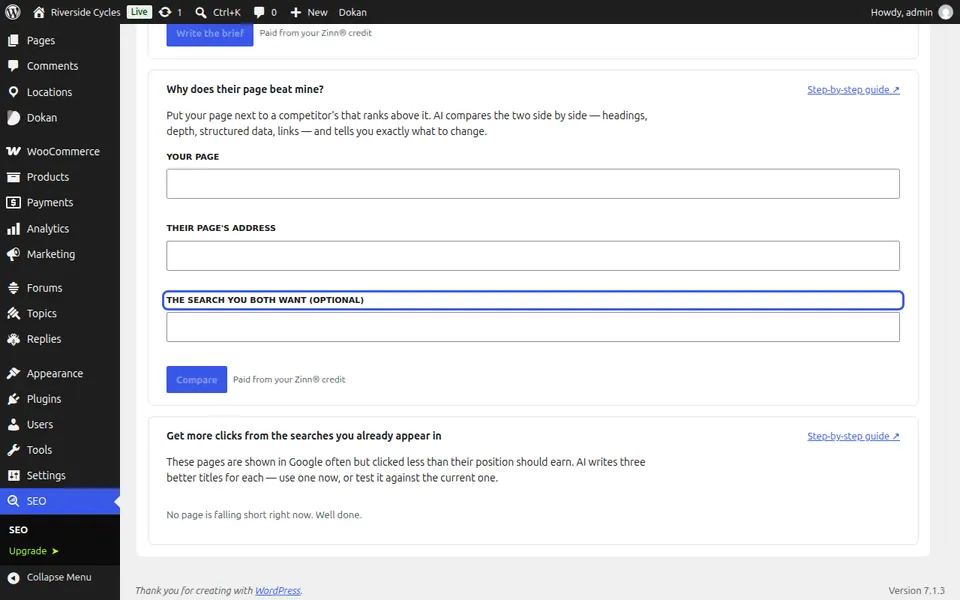Click Dokan in the admin bar
Image resolution: width=960 pixels, height=600 pixels.
coord(353,12)
